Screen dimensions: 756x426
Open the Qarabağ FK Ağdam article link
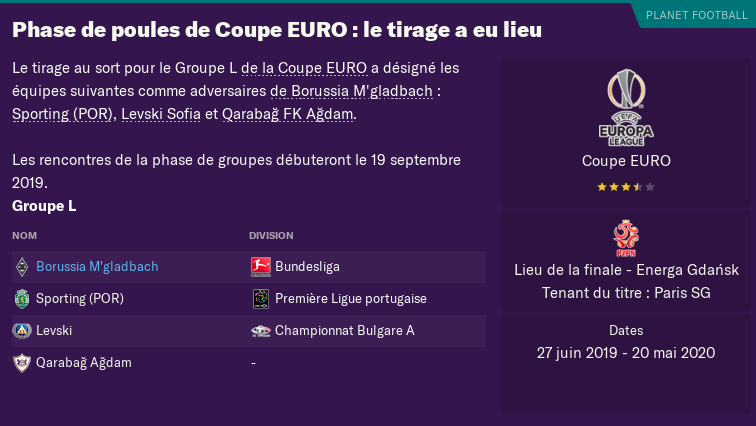click(288, 114)
